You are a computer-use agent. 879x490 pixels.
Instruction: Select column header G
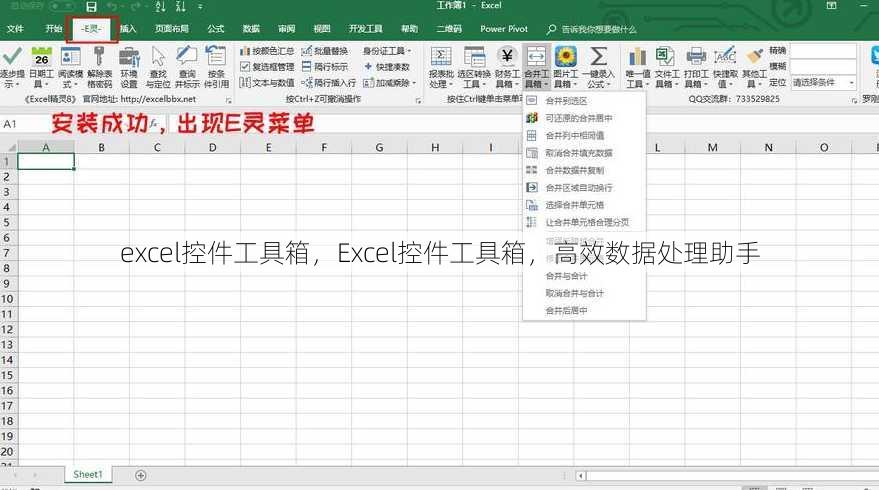pos(380,147)
